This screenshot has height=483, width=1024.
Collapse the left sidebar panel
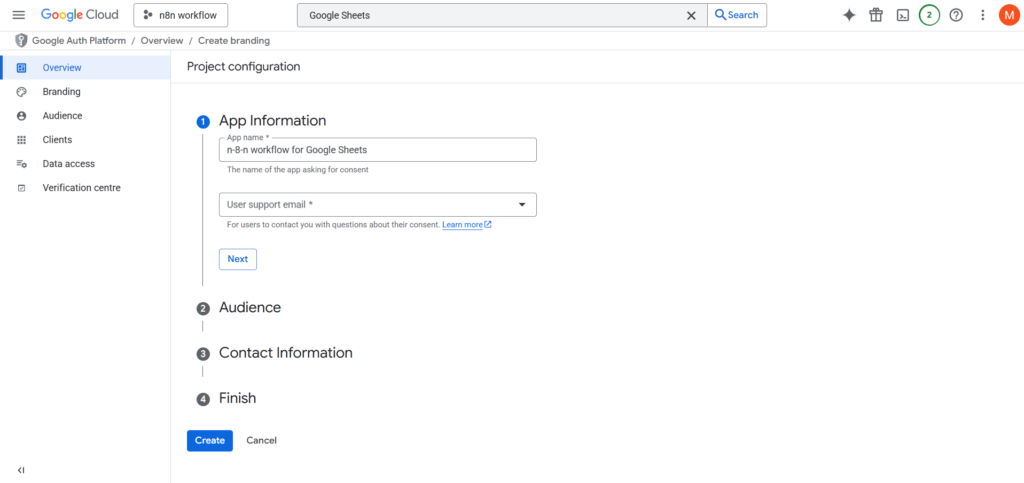[21, 470]
